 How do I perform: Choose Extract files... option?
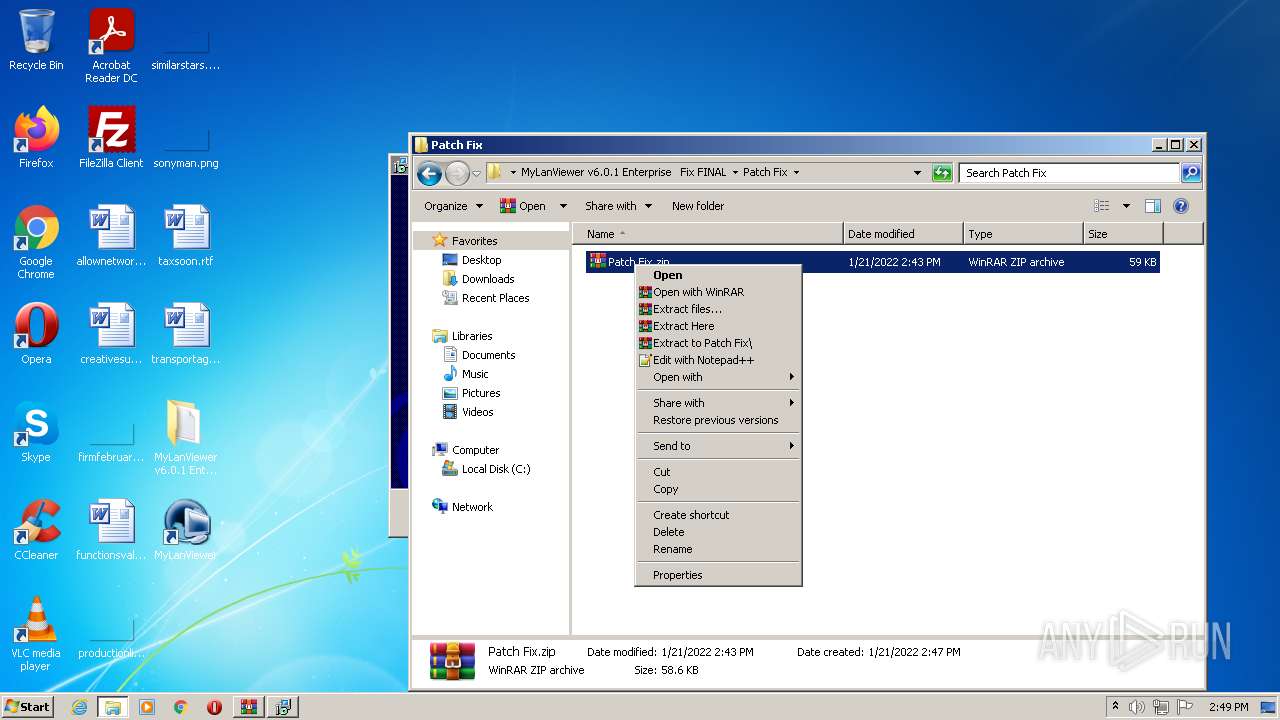[718, 309]
